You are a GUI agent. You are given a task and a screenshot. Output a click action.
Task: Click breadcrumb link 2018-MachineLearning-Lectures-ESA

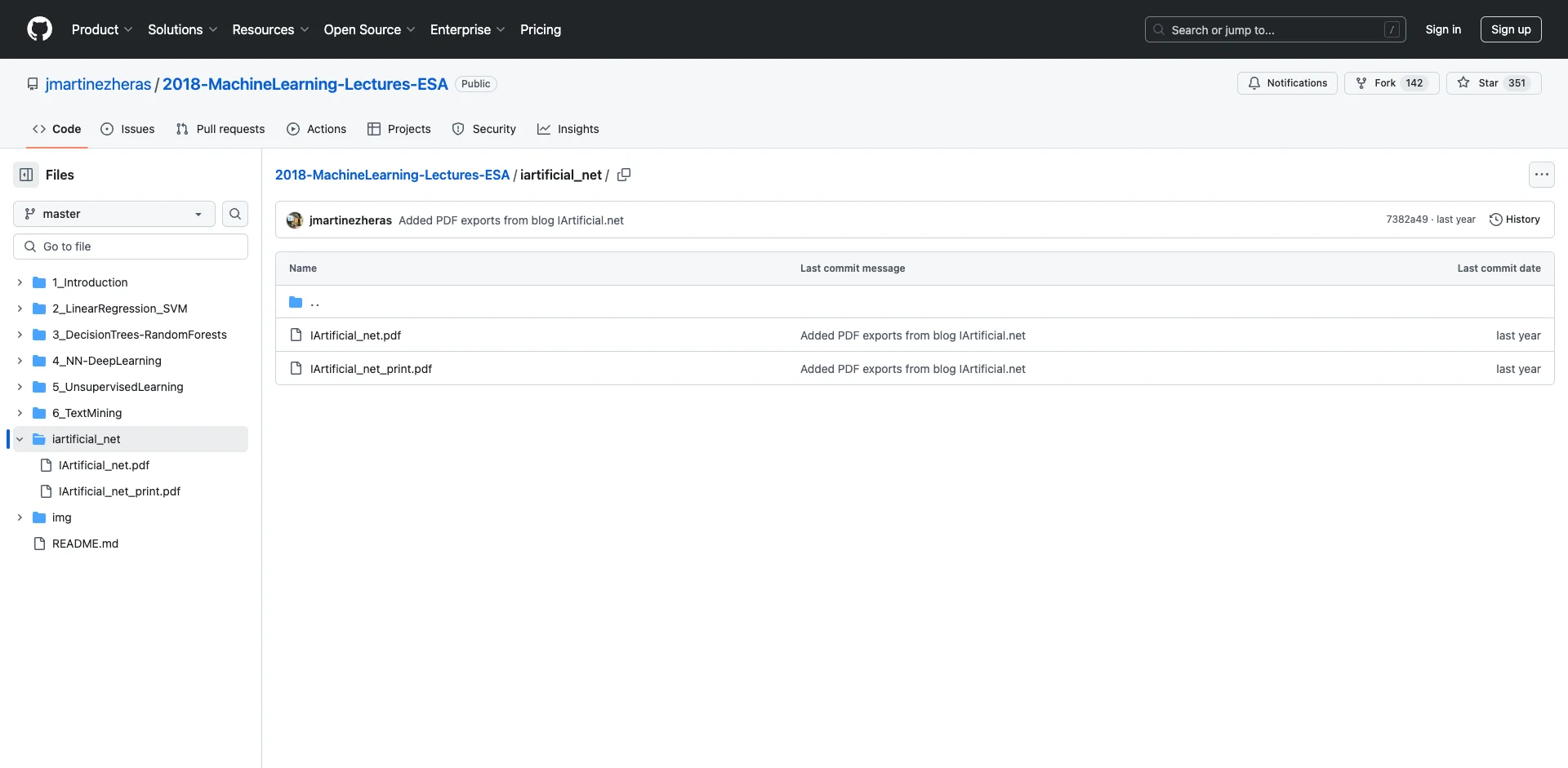tap(392, 175)
